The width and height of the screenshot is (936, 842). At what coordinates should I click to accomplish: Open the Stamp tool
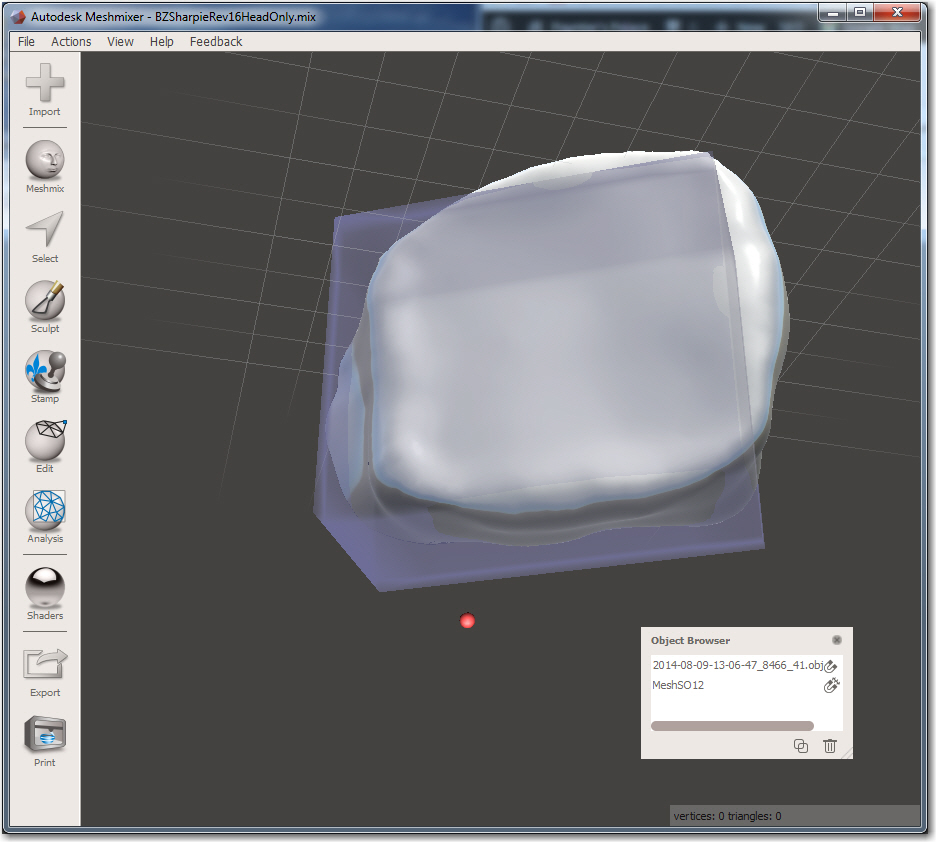pos(45,377)
